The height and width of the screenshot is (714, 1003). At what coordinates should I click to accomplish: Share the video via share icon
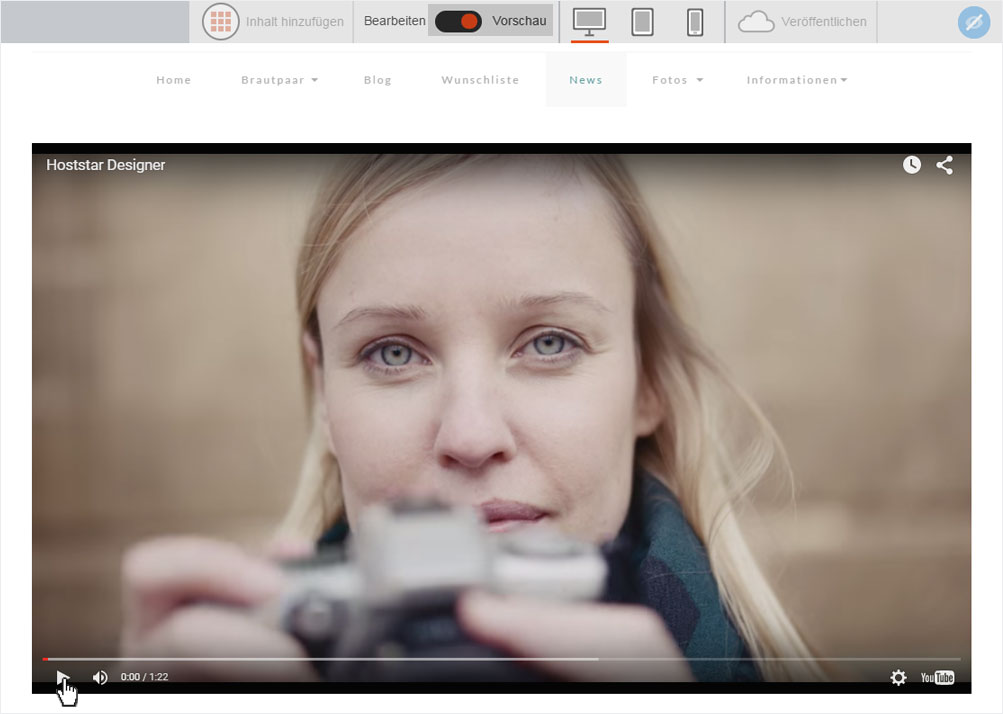[945, 165]
